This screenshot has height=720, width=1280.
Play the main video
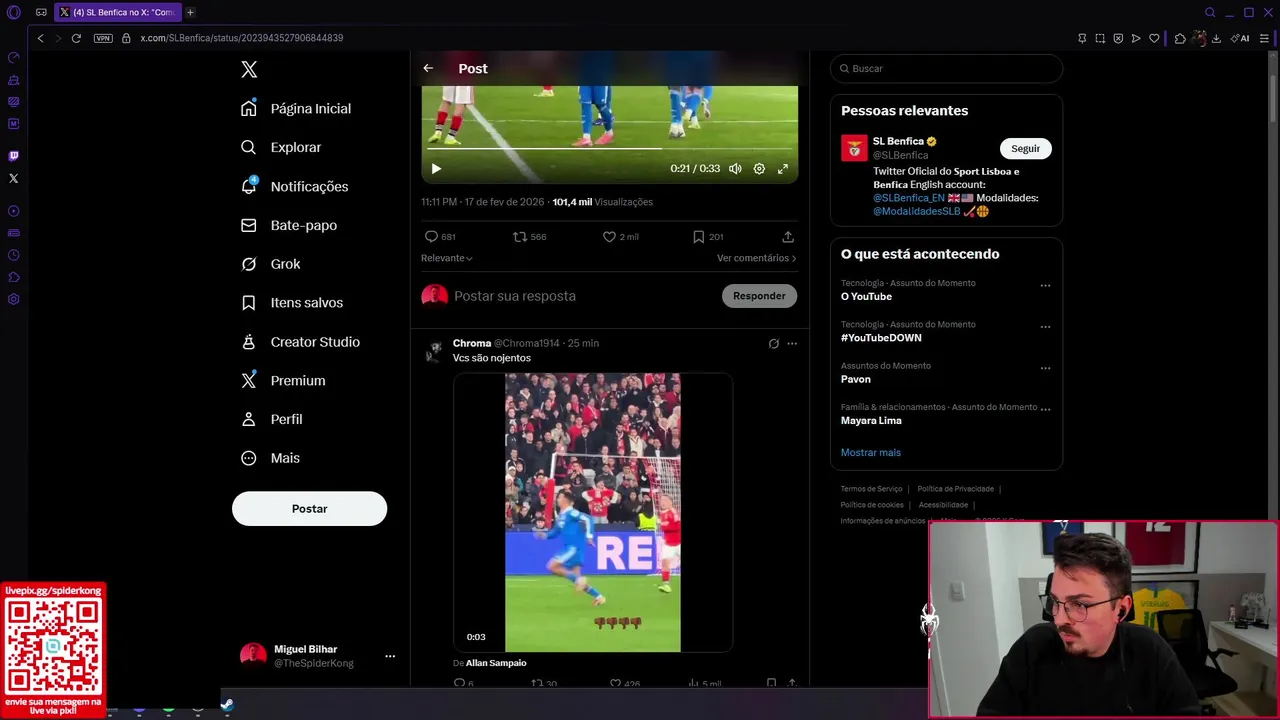[x=436, y=169]
